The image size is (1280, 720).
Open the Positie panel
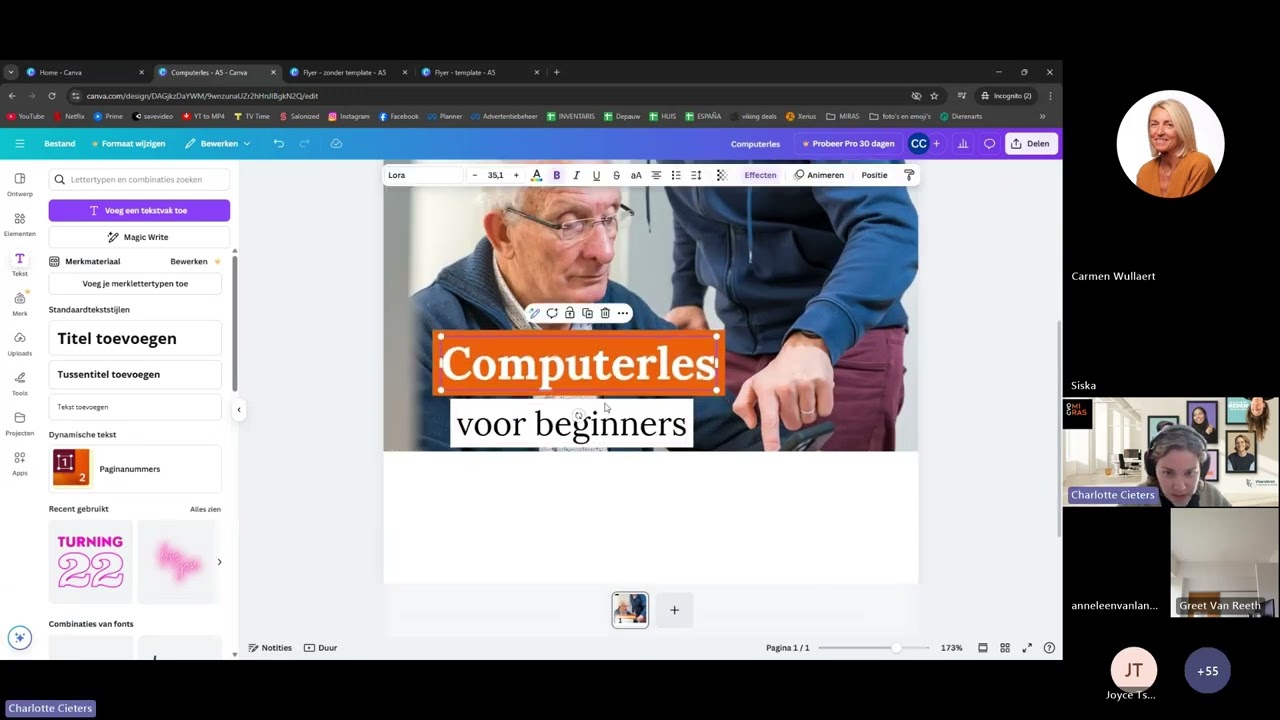(874, 175)
